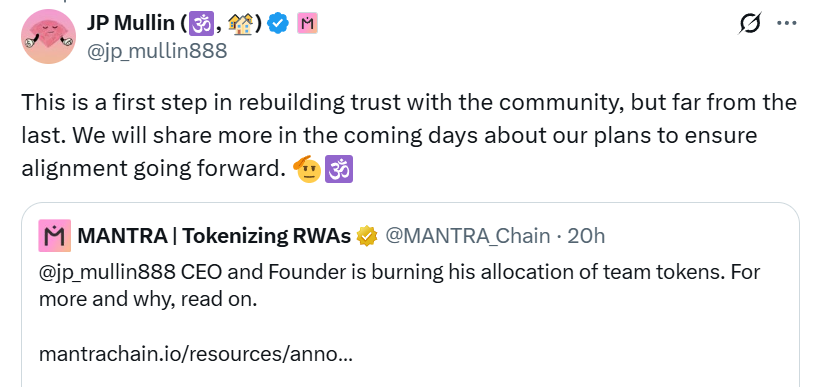This screenshot has width=817, height=387.
Task: Click MANTRA | Tokenizing RWAs account name
Action: pos(214,236)
